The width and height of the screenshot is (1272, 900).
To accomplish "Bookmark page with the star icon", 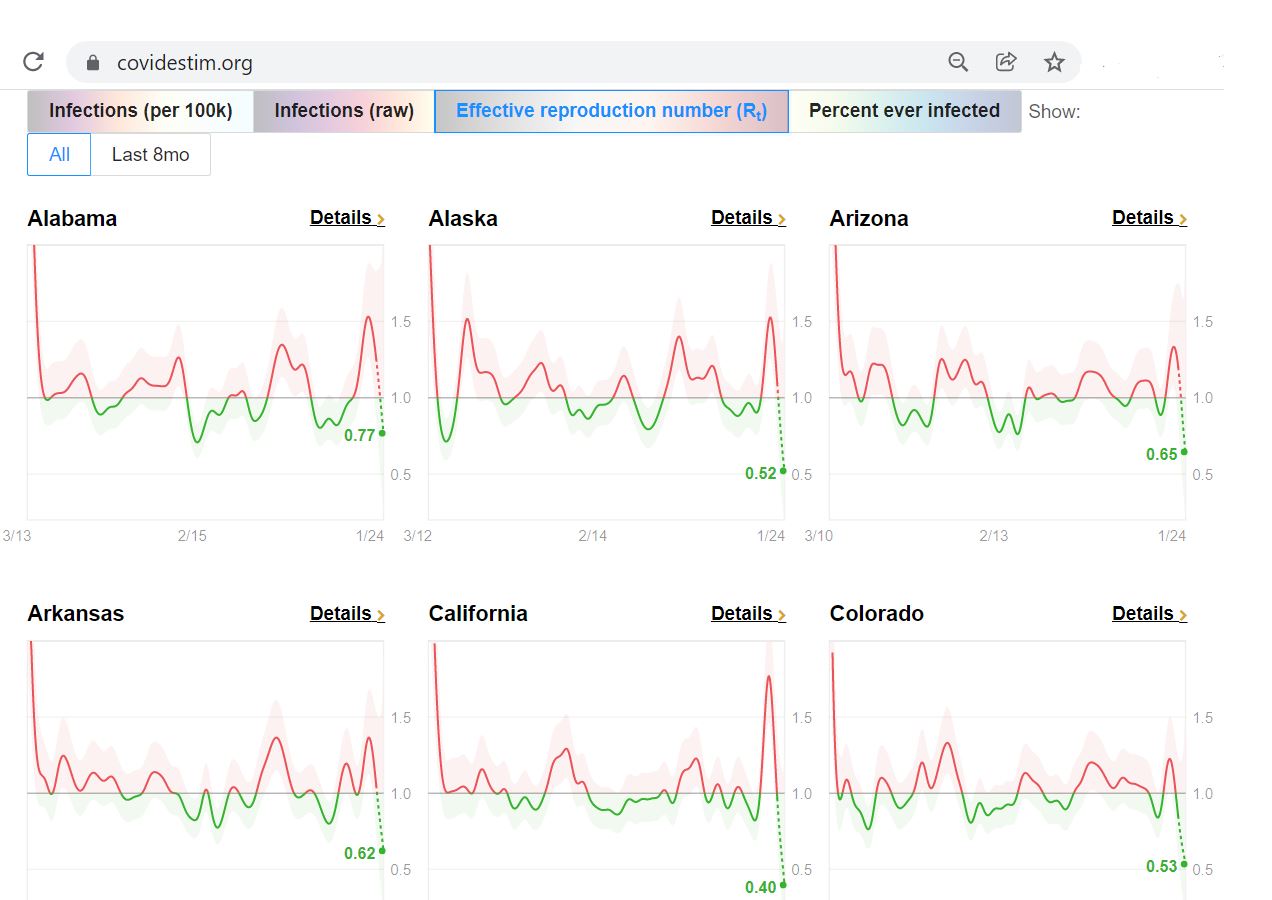I will 1054,62.
